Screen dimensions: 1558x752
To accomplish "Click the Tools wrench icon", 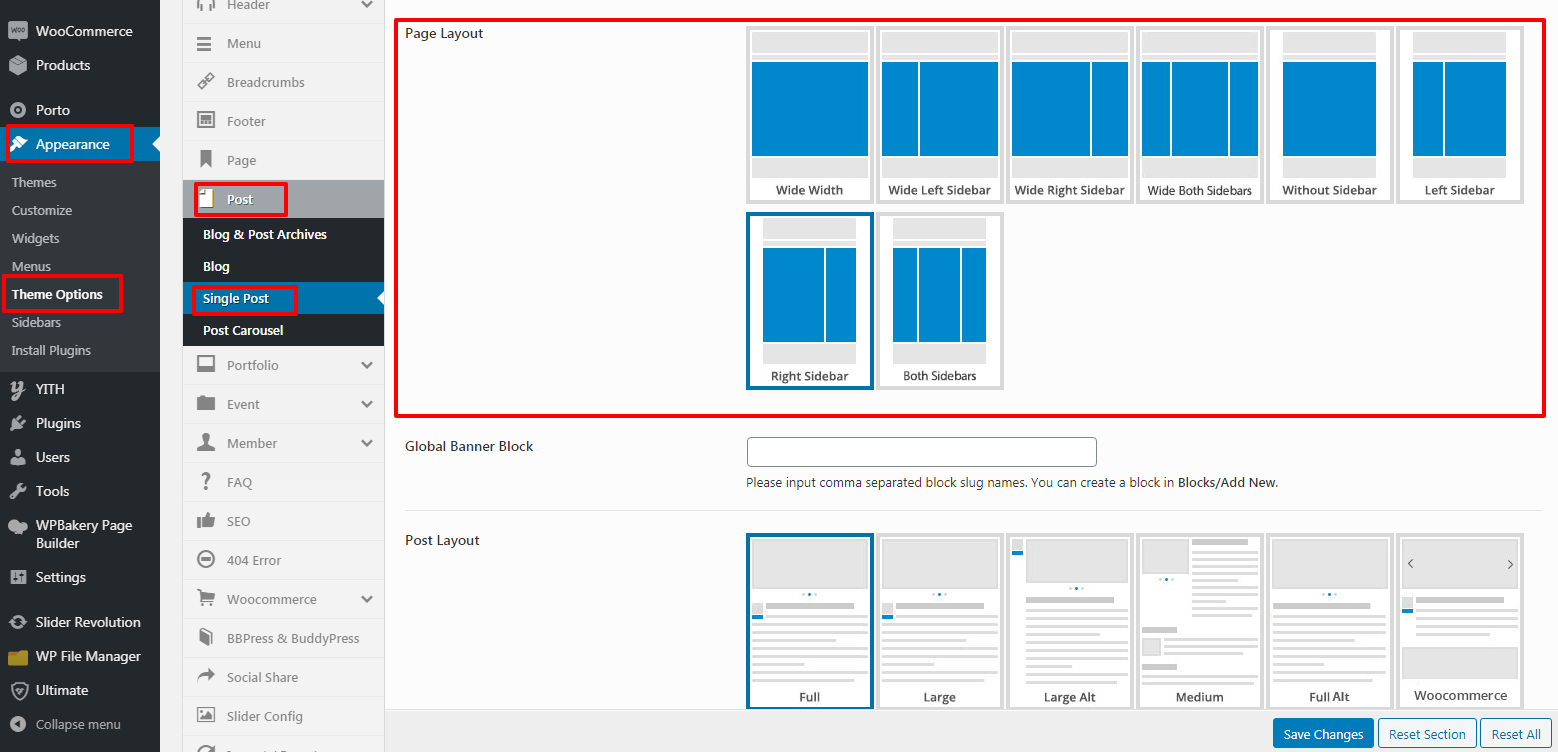I will [18, 491].
